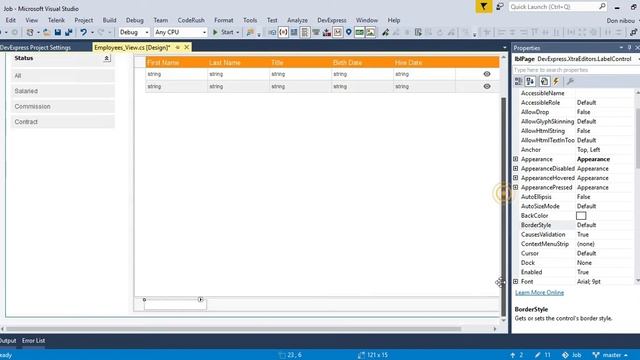Screen dimensions: 640x360
Task: Click the green label toolbar icon
Action: pos(359,32)
